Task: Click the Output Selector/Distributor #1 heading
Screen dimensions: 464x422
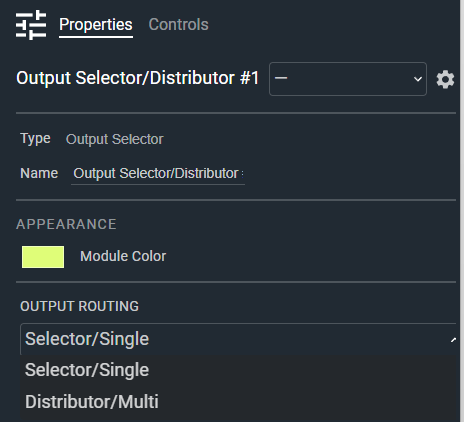Action: (x=138, y=78)
